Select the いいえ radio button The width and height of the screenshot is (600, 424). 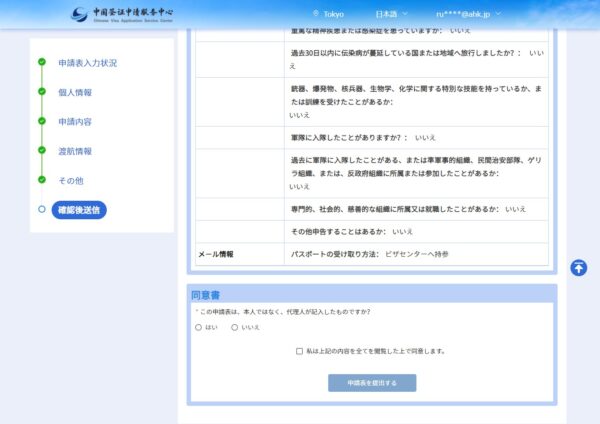tap(235, 327)
